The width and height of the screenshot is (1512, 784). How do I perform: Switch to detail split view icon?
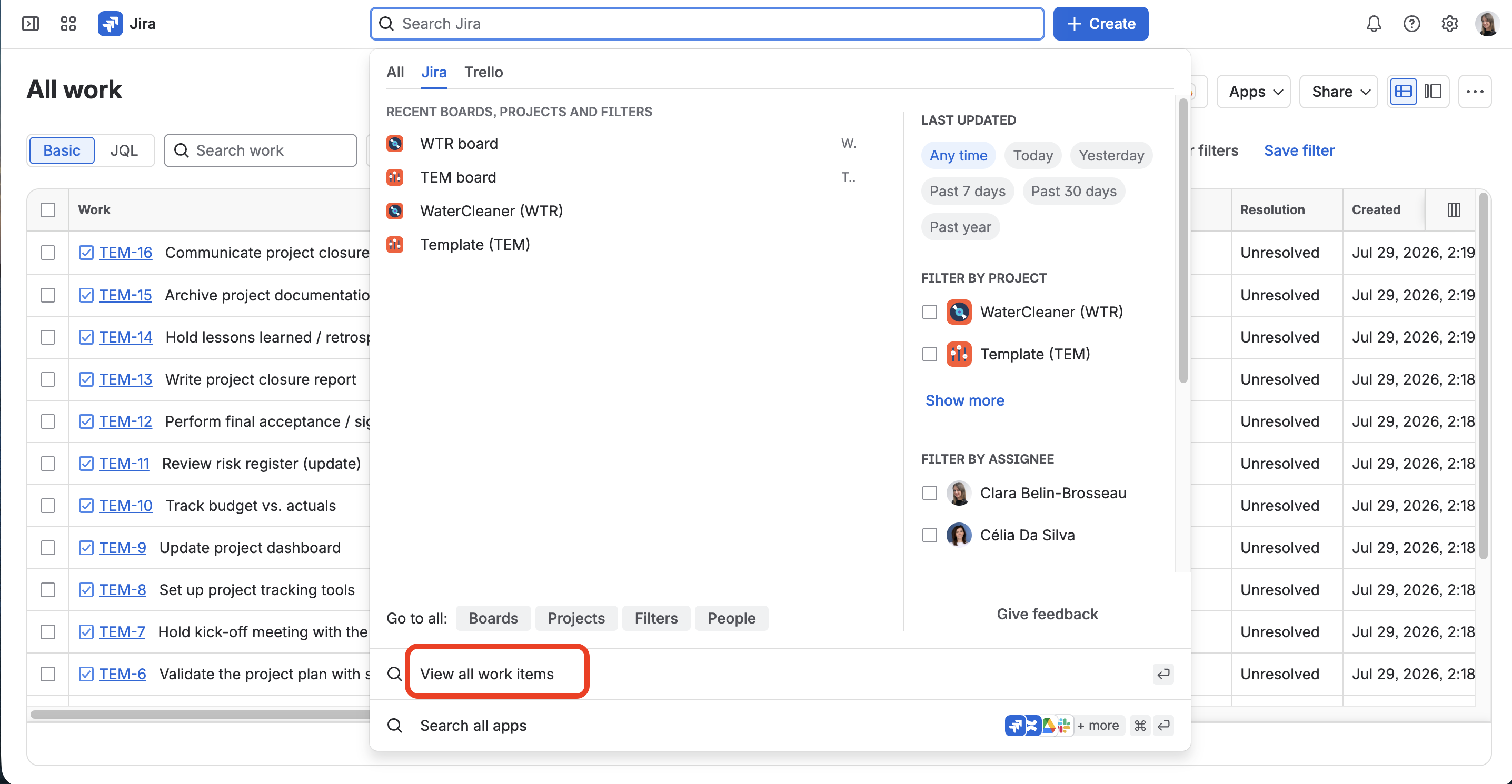(x=1433, y=92)
